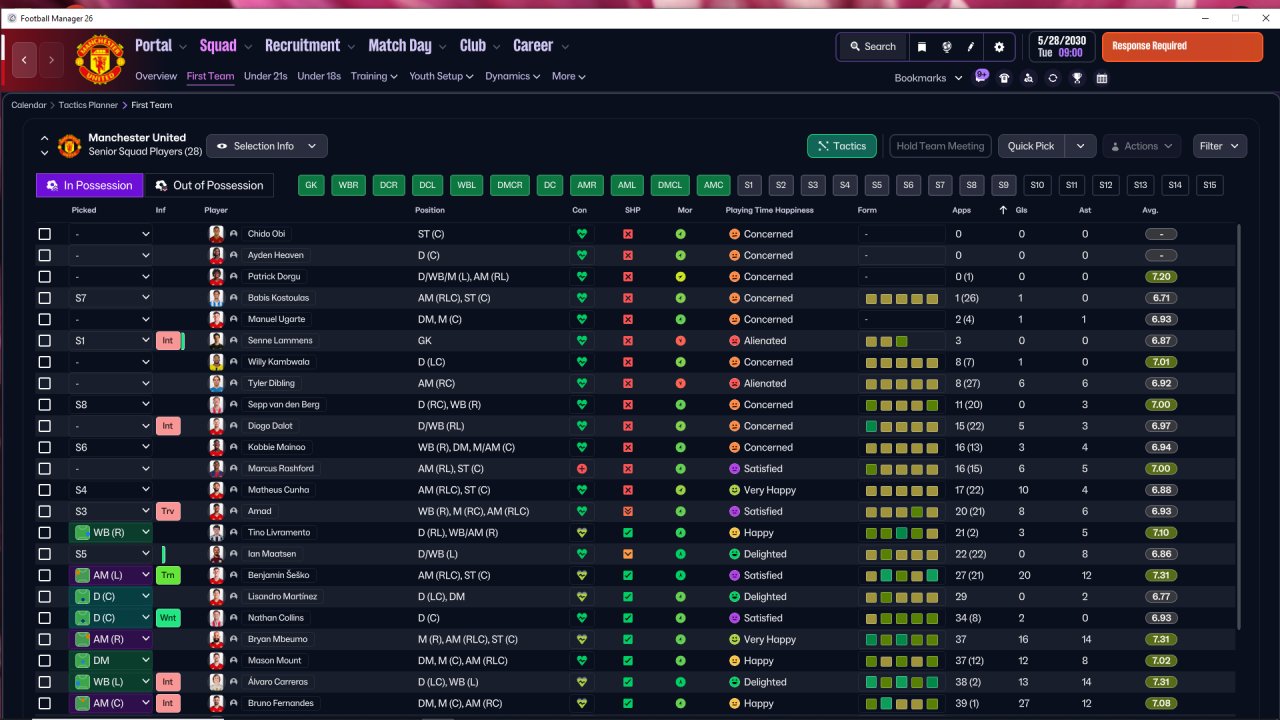Screen dimensions: 1280x720
Task: Click the Tactics button
Action: tap(842, 146)
